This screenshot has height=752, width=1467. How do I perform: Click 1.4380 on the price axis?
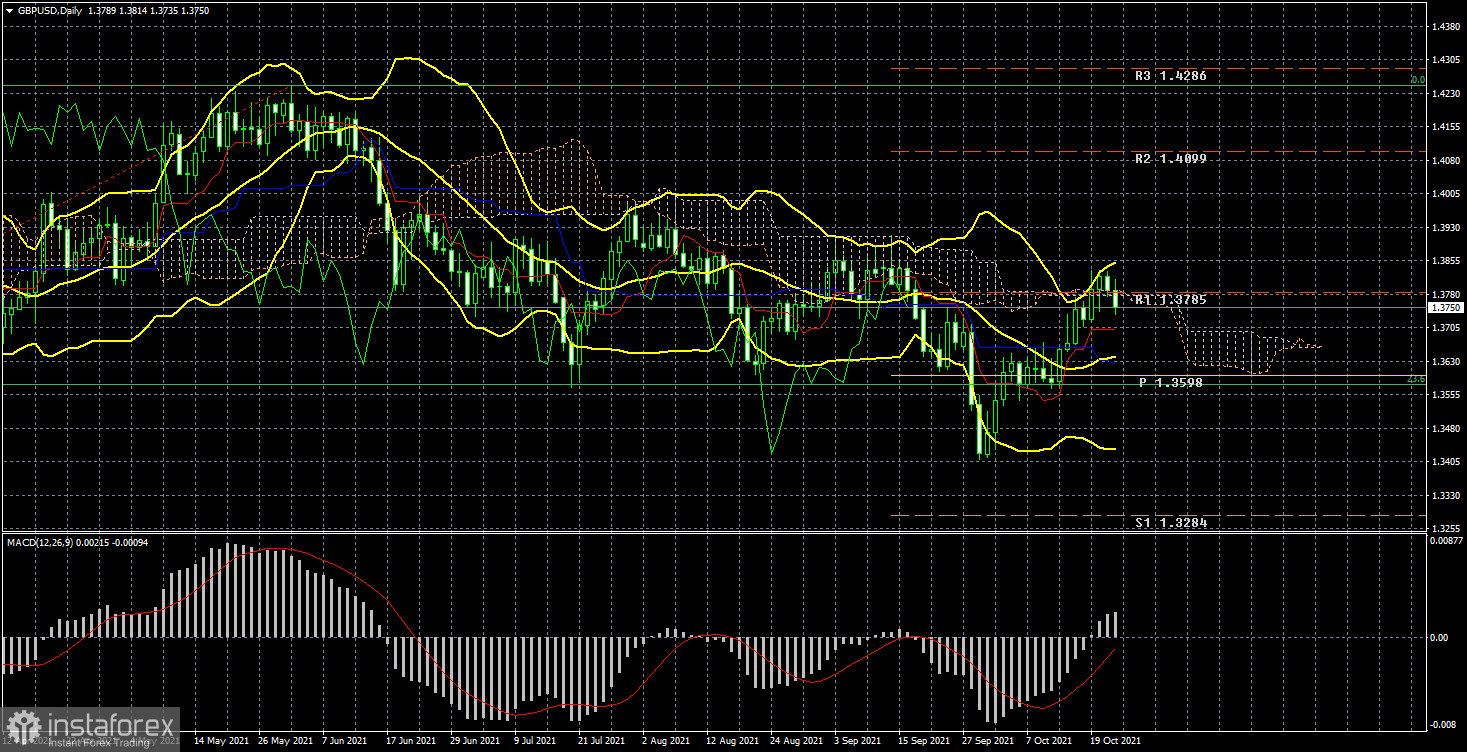pos(1446,26)
